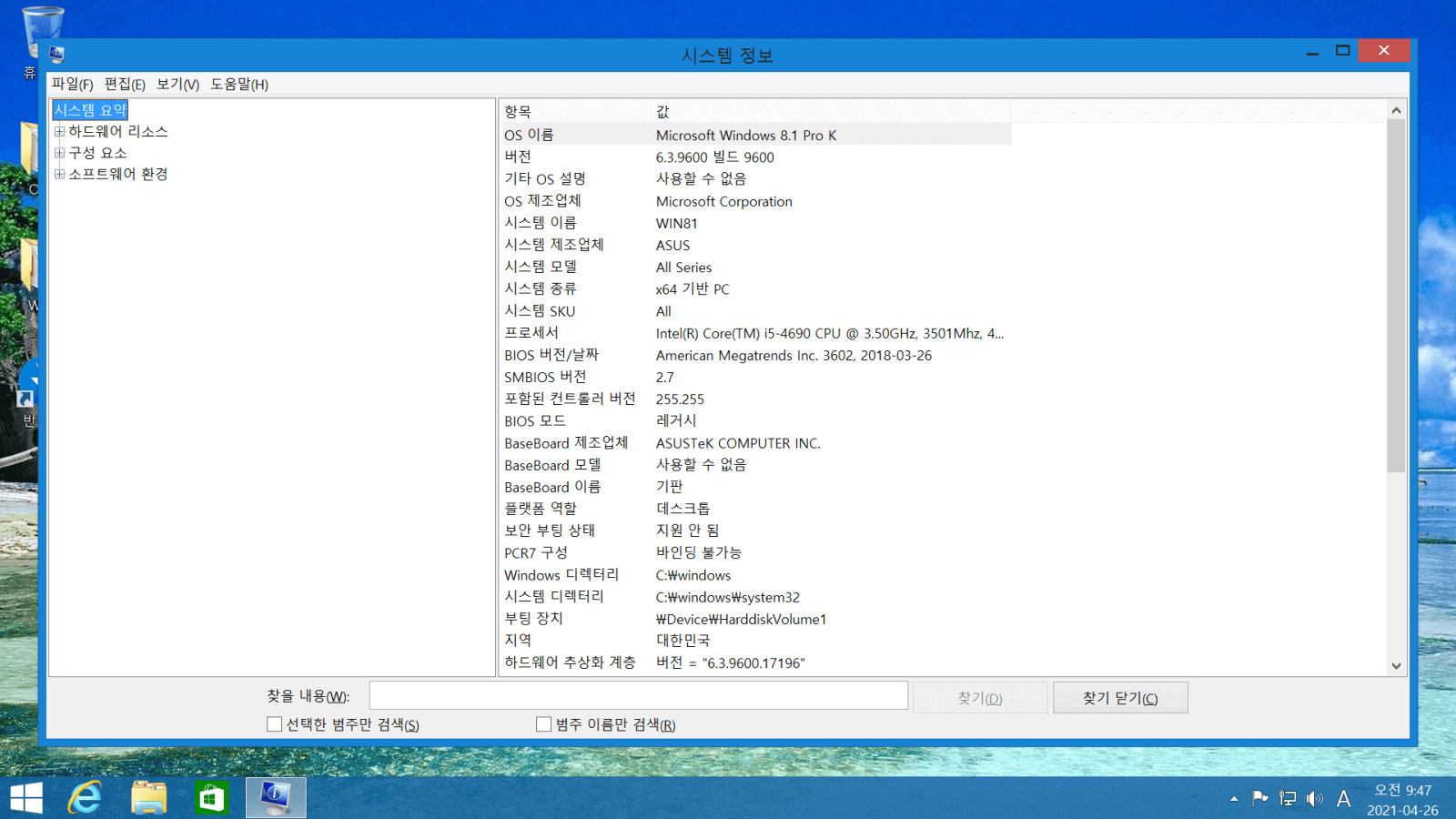The width and height of the screenshot is (1456, 819).
Task: Select the 기타 OS 설명 row
Action: (755, 179)
